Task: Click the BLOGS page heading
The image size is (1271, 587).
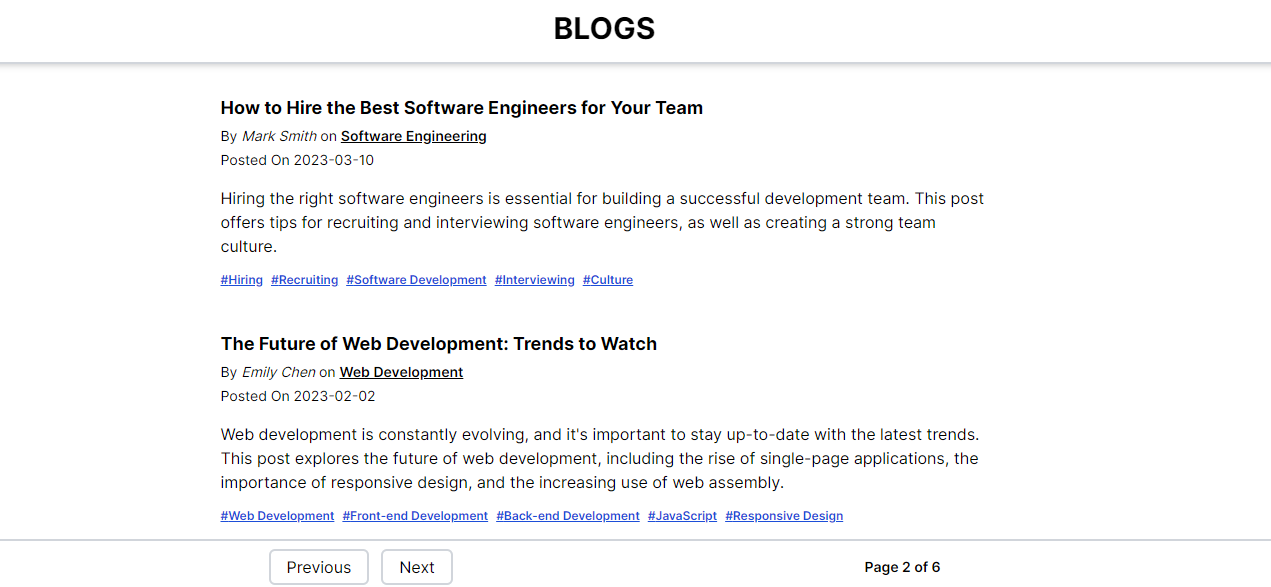Action: [x=604, y=29]
